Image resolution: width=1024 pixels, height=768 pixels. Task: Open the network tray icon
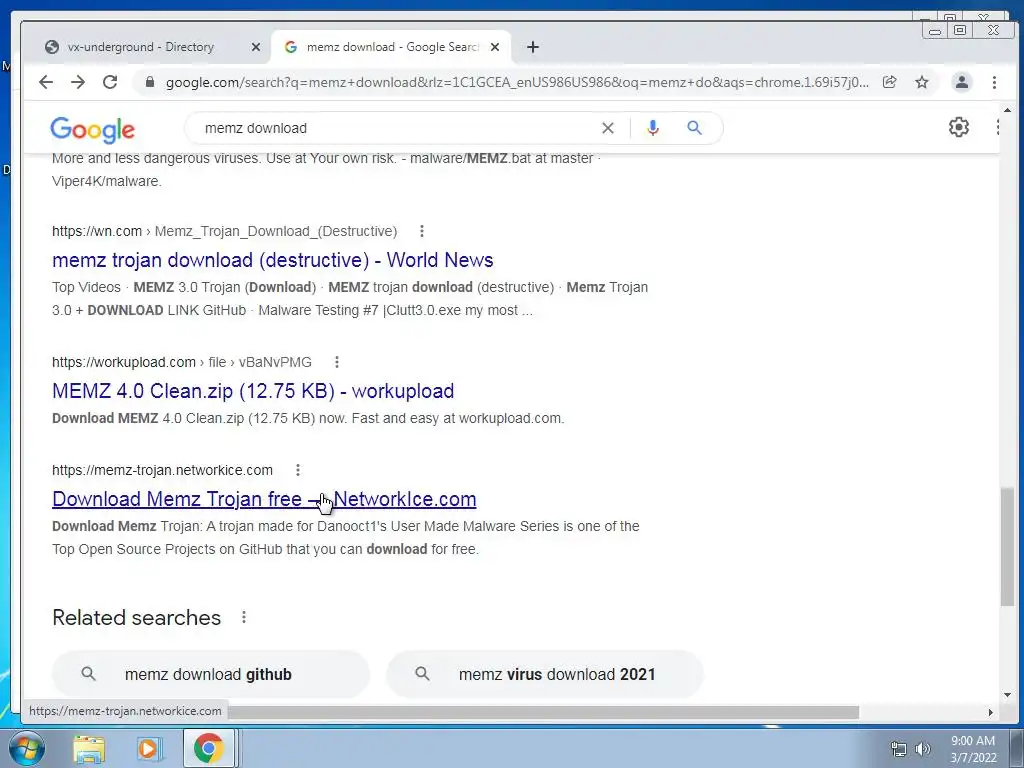[899, 749]
